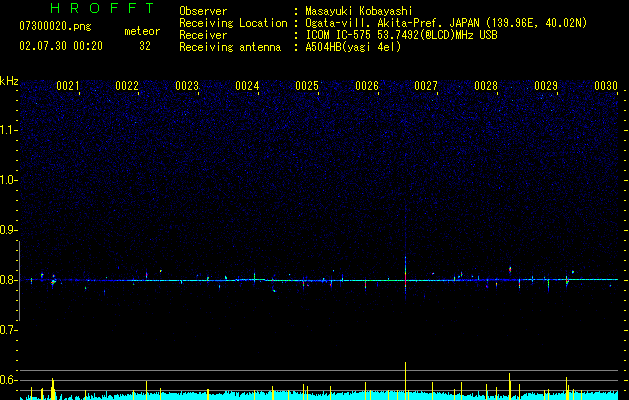Click the 0.8 frequency axis label

tap(8, 280)
